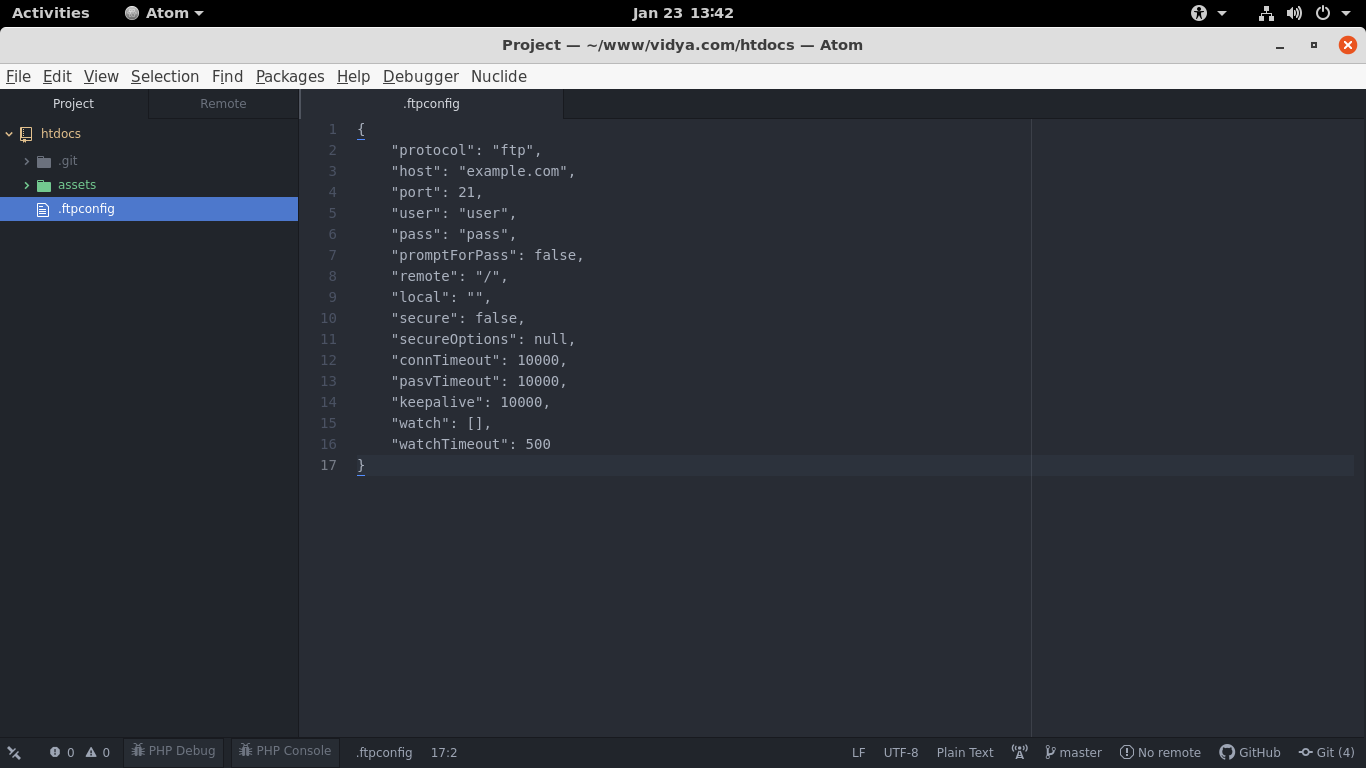This screenshot has height=768, width=1366.
Task: Click the "secure": false line
Action: [x=458, y=319]
